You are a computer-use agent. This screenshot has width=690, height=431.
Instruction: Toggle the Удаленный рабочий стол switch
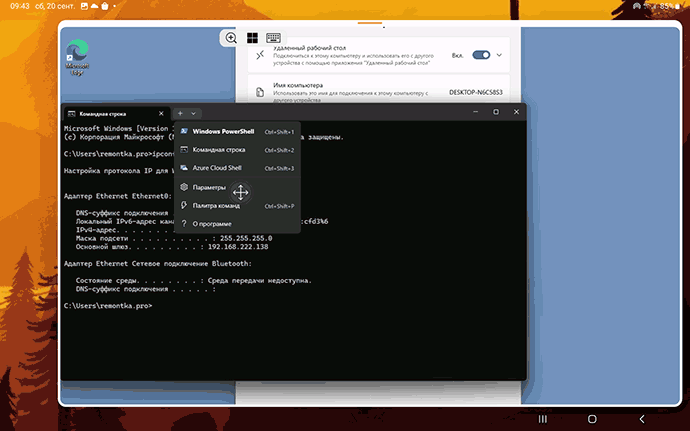click(x=481, y=55)
